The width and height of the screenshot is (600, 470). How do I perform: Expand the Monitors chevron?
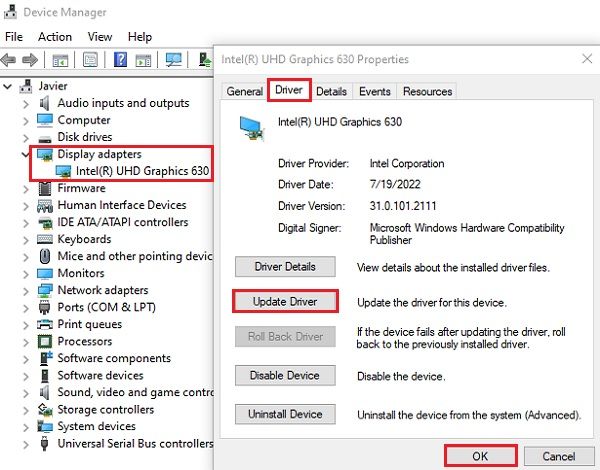[x=26, y=274]
